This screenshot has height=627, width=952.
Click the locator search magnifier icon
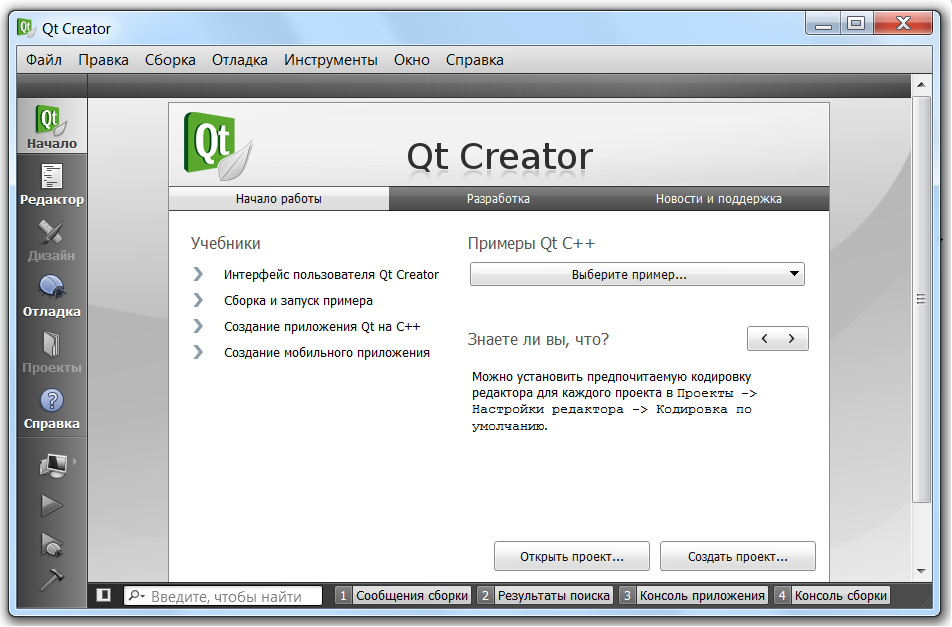click(x=136, y=596)
